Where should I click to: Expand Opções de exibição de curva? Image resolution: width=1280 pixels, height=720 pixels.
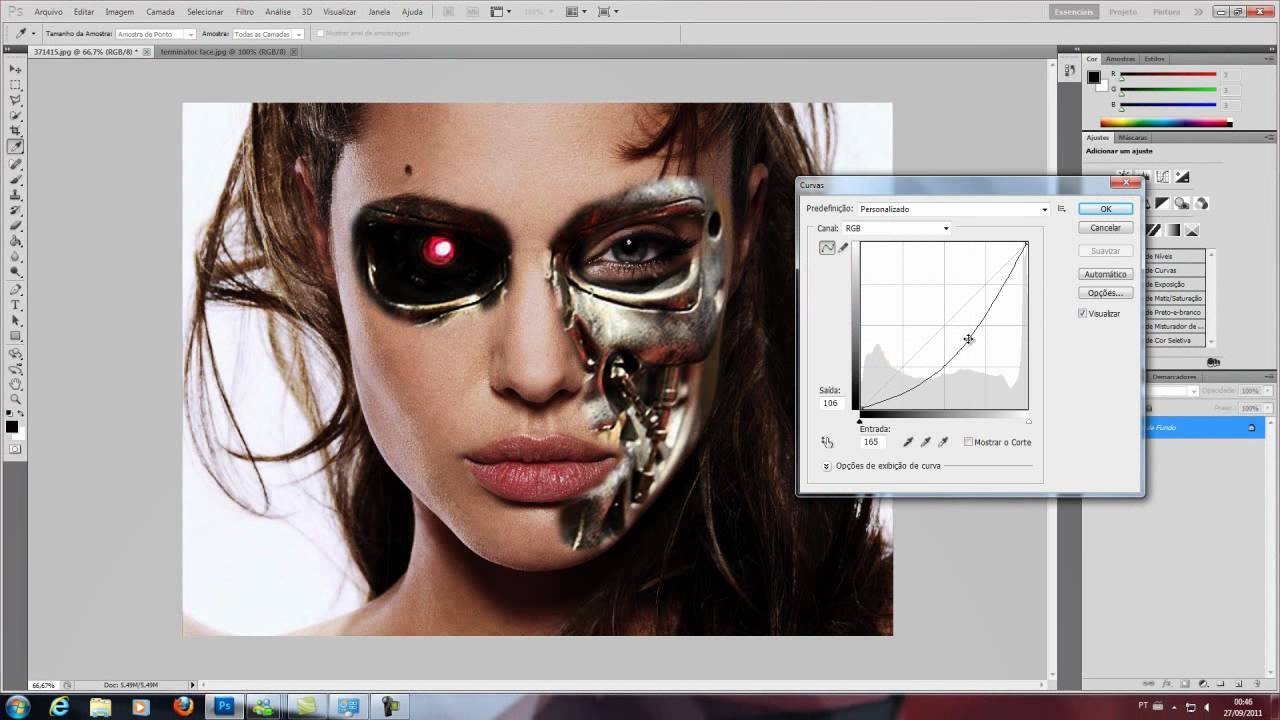pos(827,466)
